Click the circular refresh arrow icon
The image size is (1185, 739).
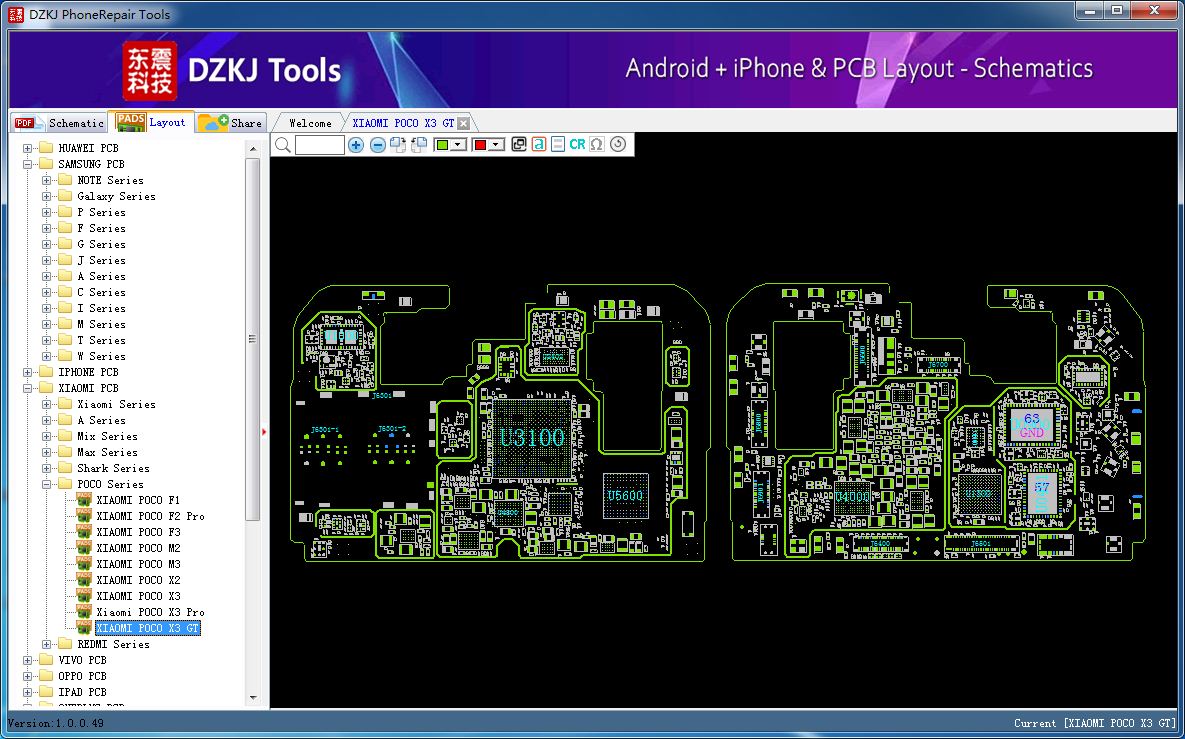pyautogui.click(x=618, y=144)
